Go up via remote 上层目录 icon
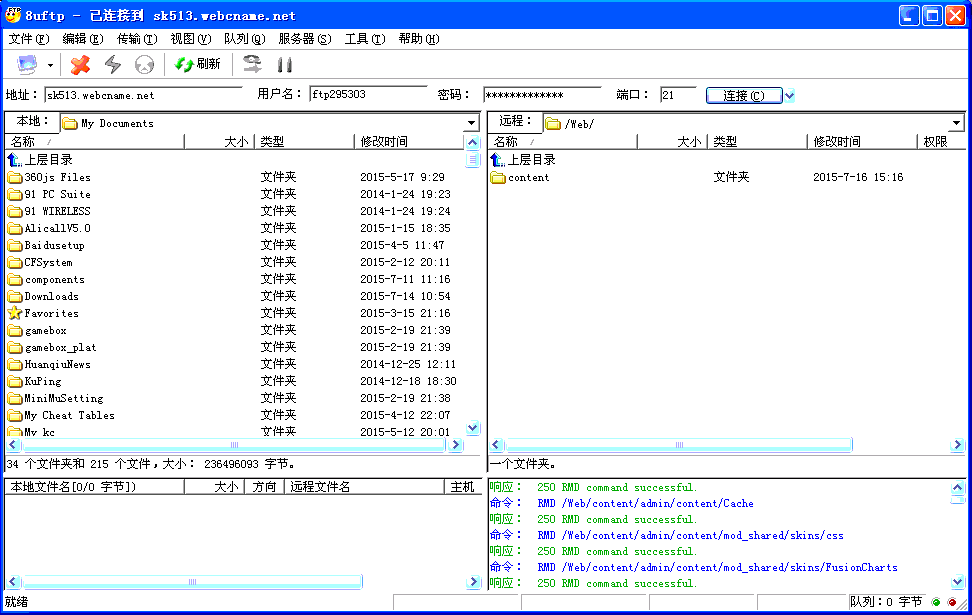Viewport: 972px width, 615px height. pos(497,160)
